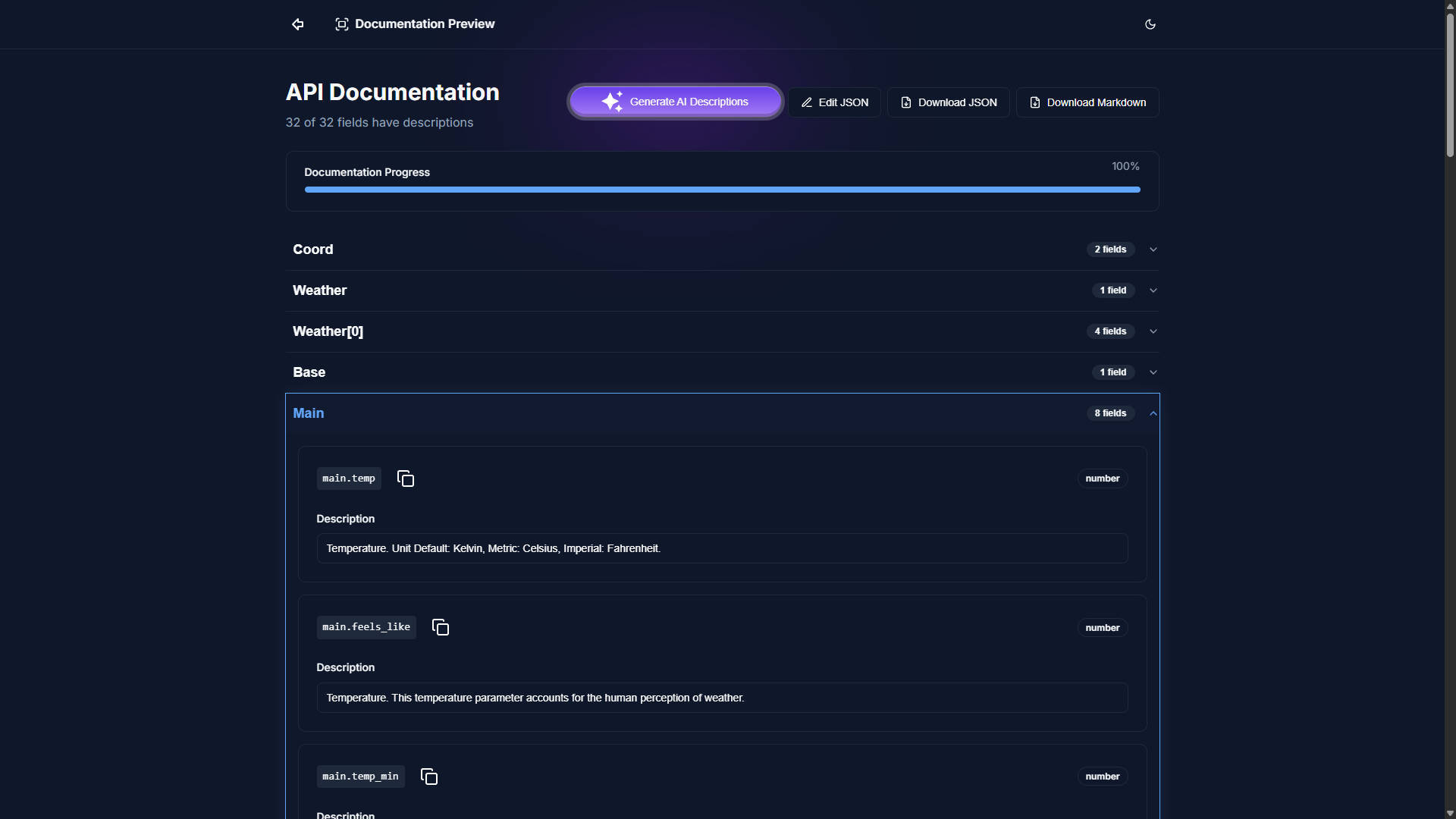Edit the main.temp description field
Image resolution: width=1456 pixels, height=819 pixels.
click(x=722, y=548)
